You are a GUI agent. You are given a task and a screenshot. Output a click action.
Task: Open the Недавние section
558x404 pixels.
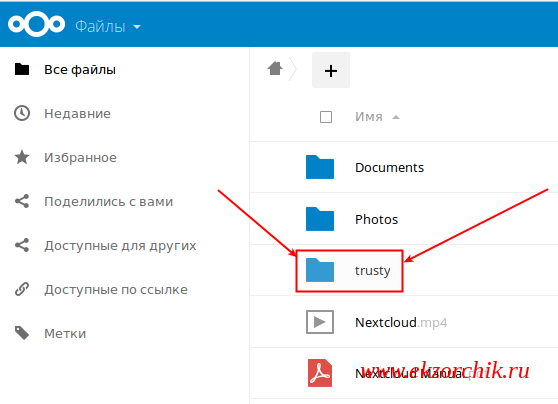pos(77,114)
